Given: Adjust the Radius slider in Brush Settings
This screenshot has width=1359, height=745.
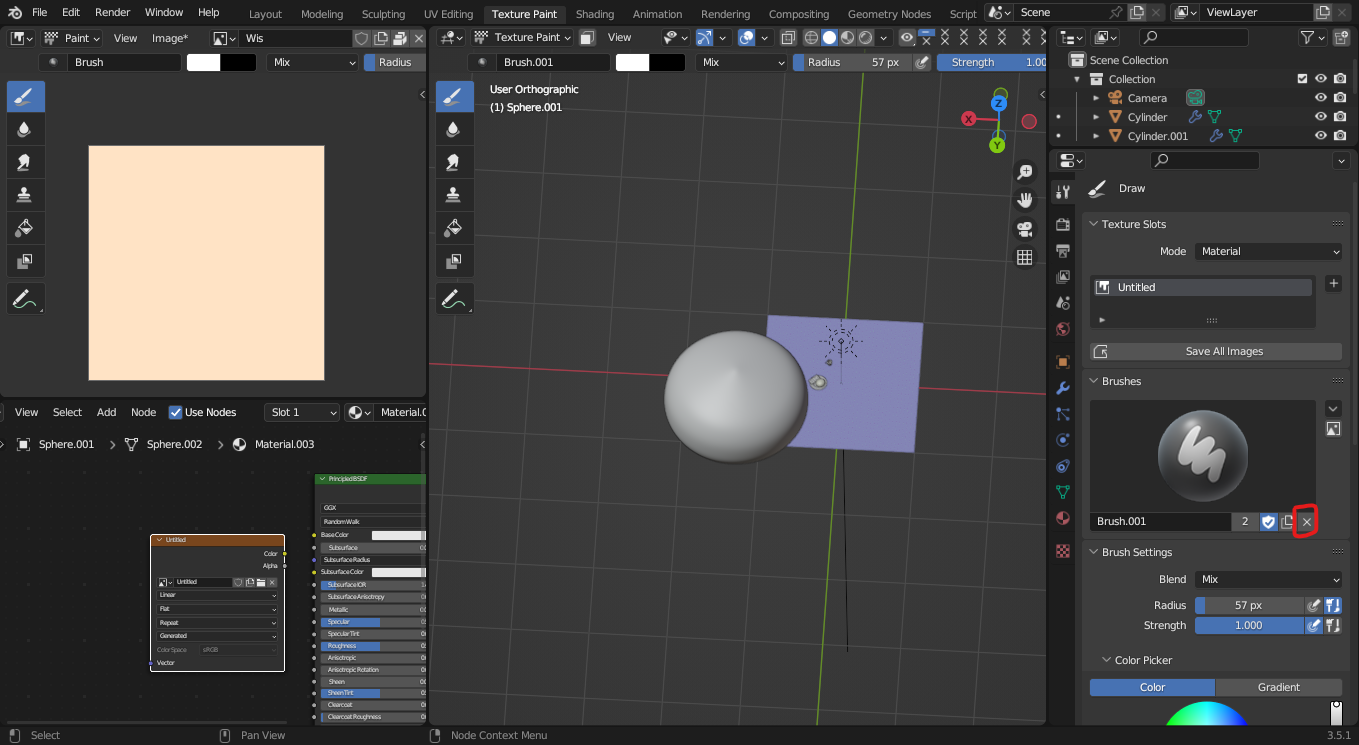Looking at the screenshot, I should (x=1249, y=605).
